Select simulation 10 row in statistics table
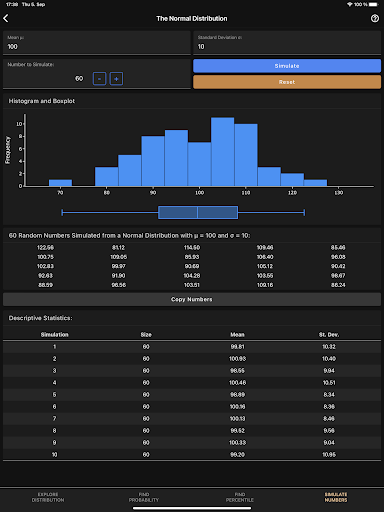 [x=192, y=455]
